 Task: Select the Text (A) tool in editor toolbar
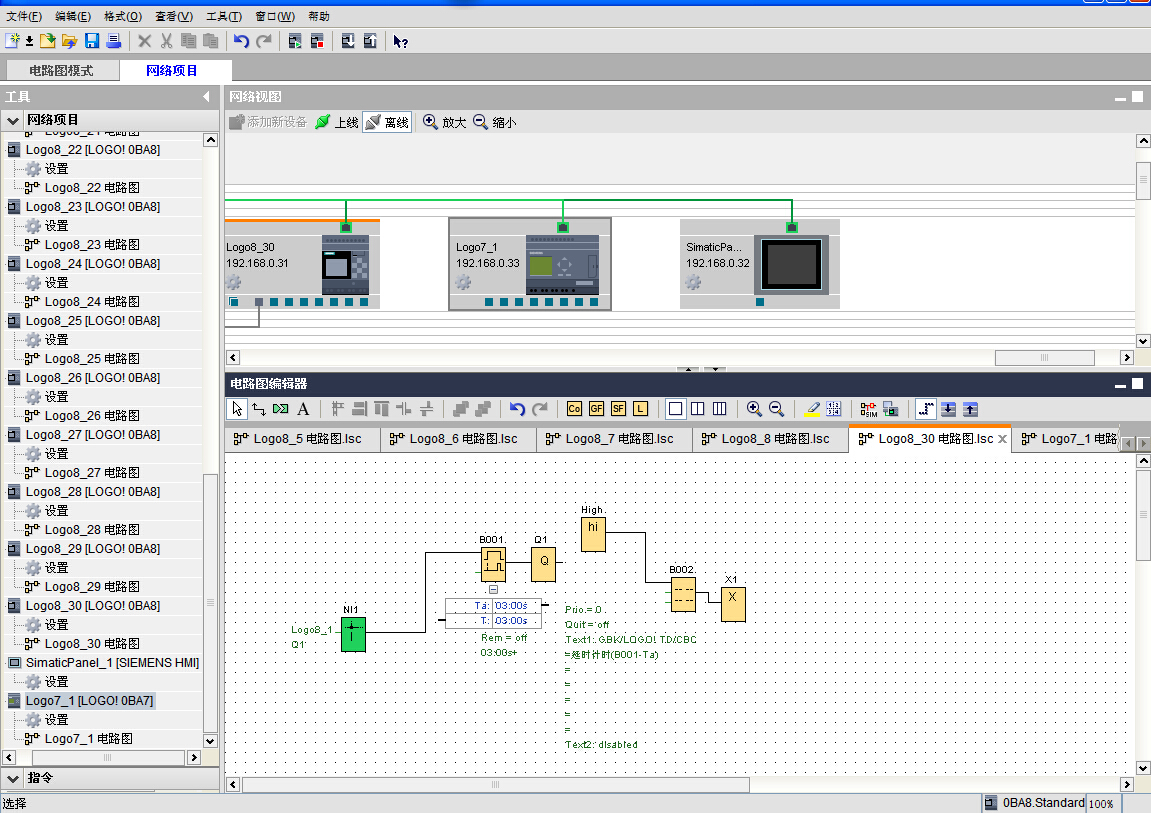click(303, 409)
